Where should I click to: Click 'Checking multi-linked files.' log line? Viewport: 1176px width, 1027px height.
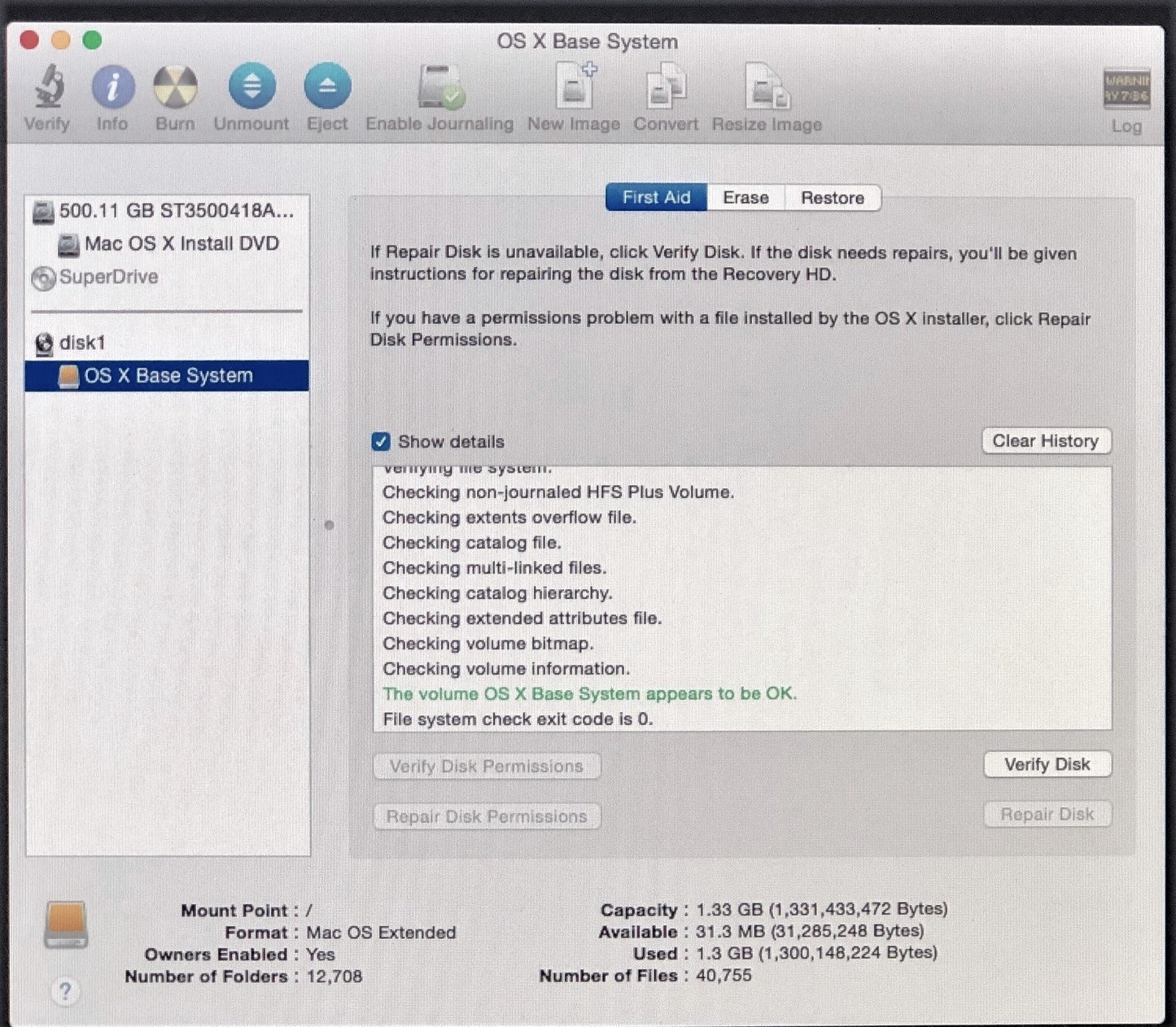click(495, 568)
